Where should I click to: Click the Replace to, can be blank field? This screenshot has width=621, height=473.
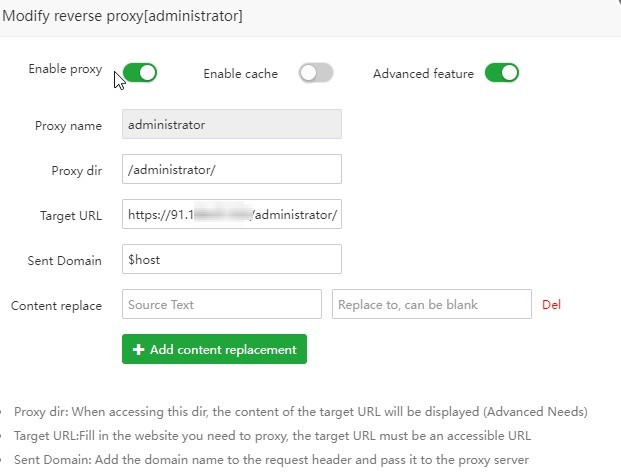pos(431,305)
